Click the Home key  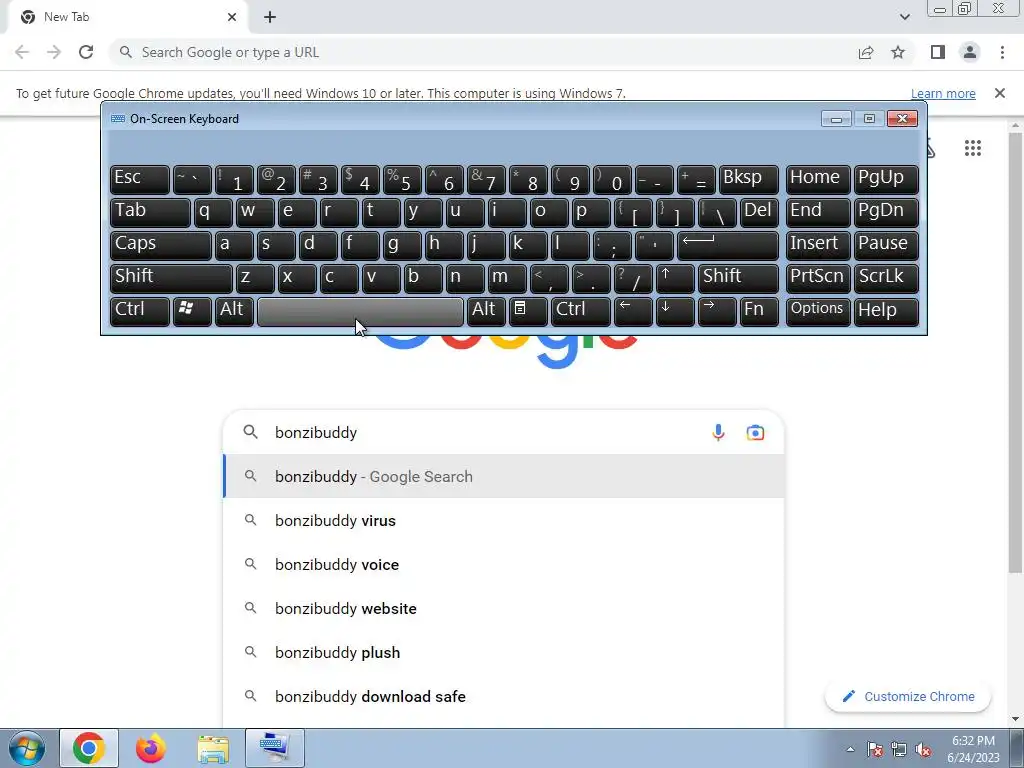pyautogui.click(x=818, y=180)
